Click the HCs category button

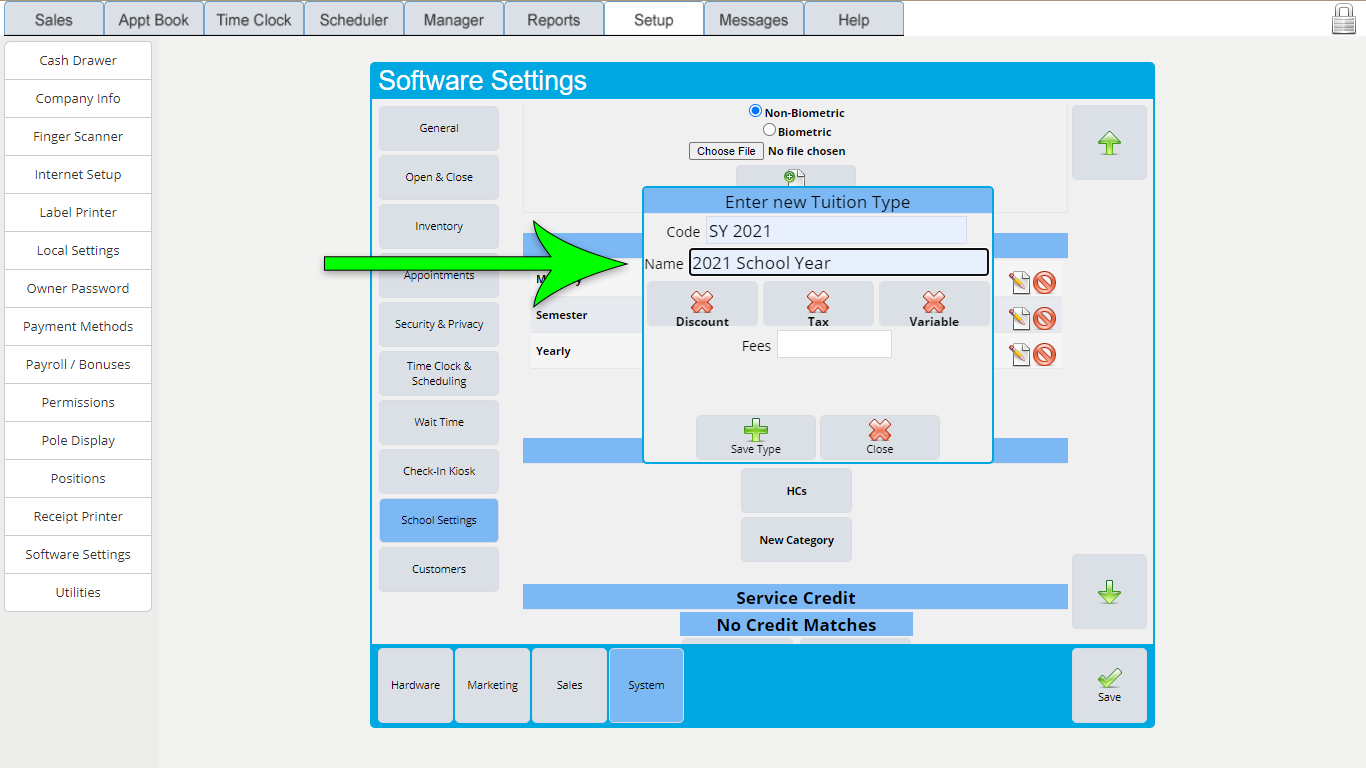click(796, 491)
